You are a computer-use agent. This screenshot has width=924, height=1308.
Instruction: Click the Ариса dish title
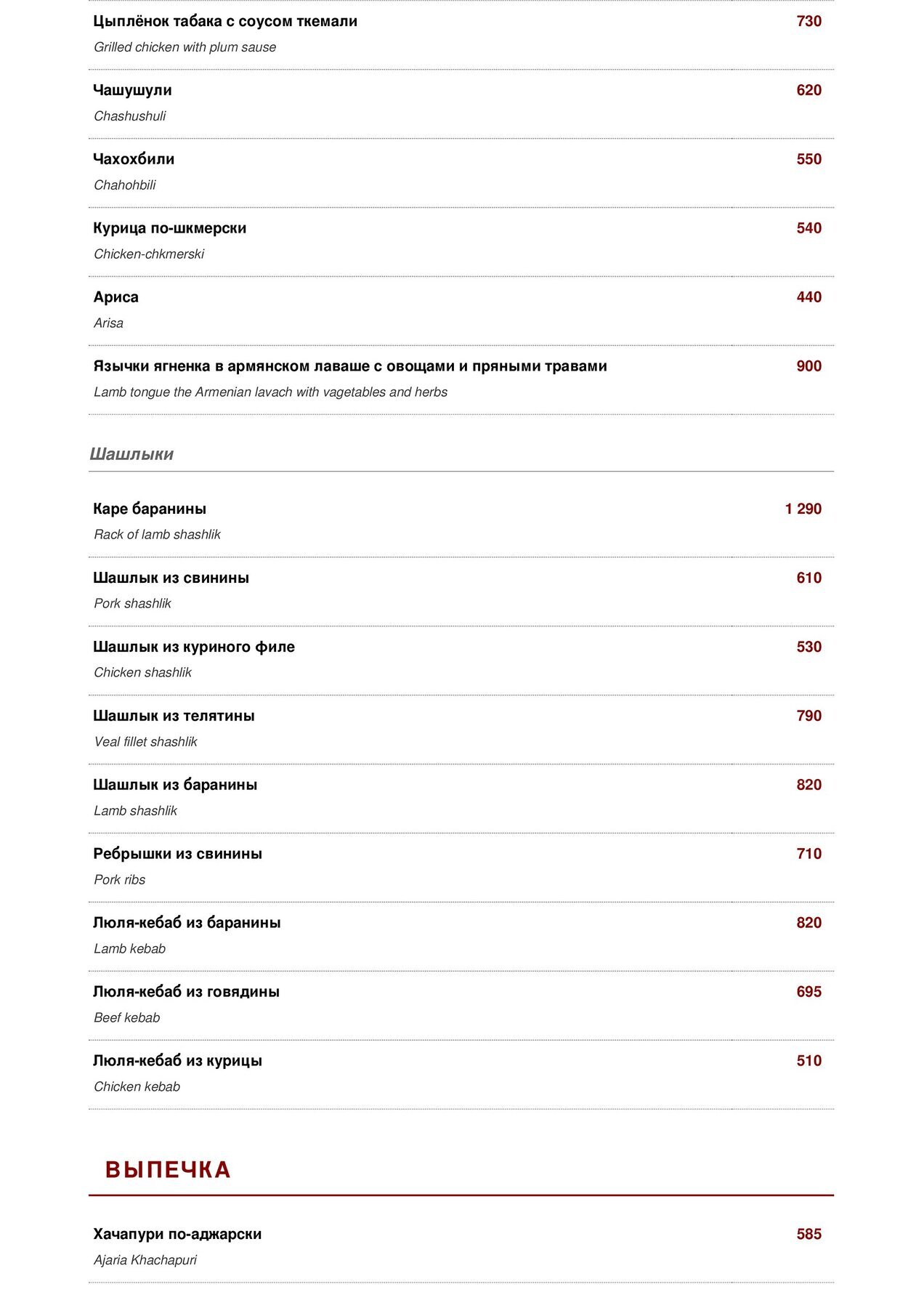115,297
